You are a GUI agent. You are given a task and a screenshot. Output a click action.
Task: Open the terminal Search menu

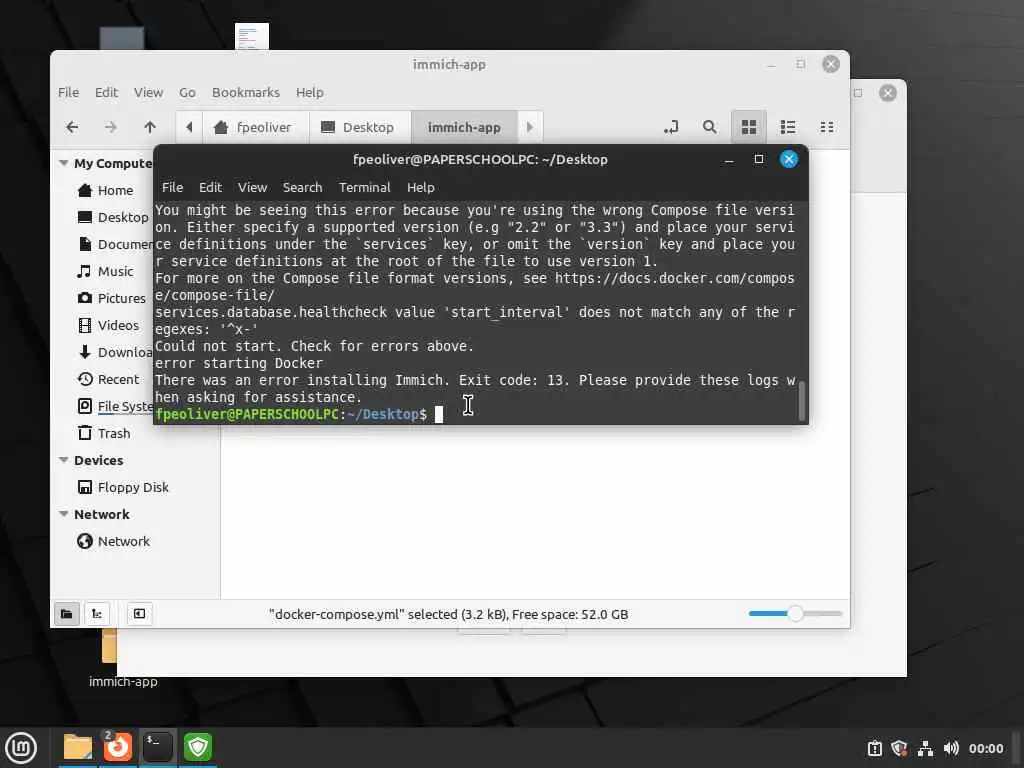click(x=302, y=187)
